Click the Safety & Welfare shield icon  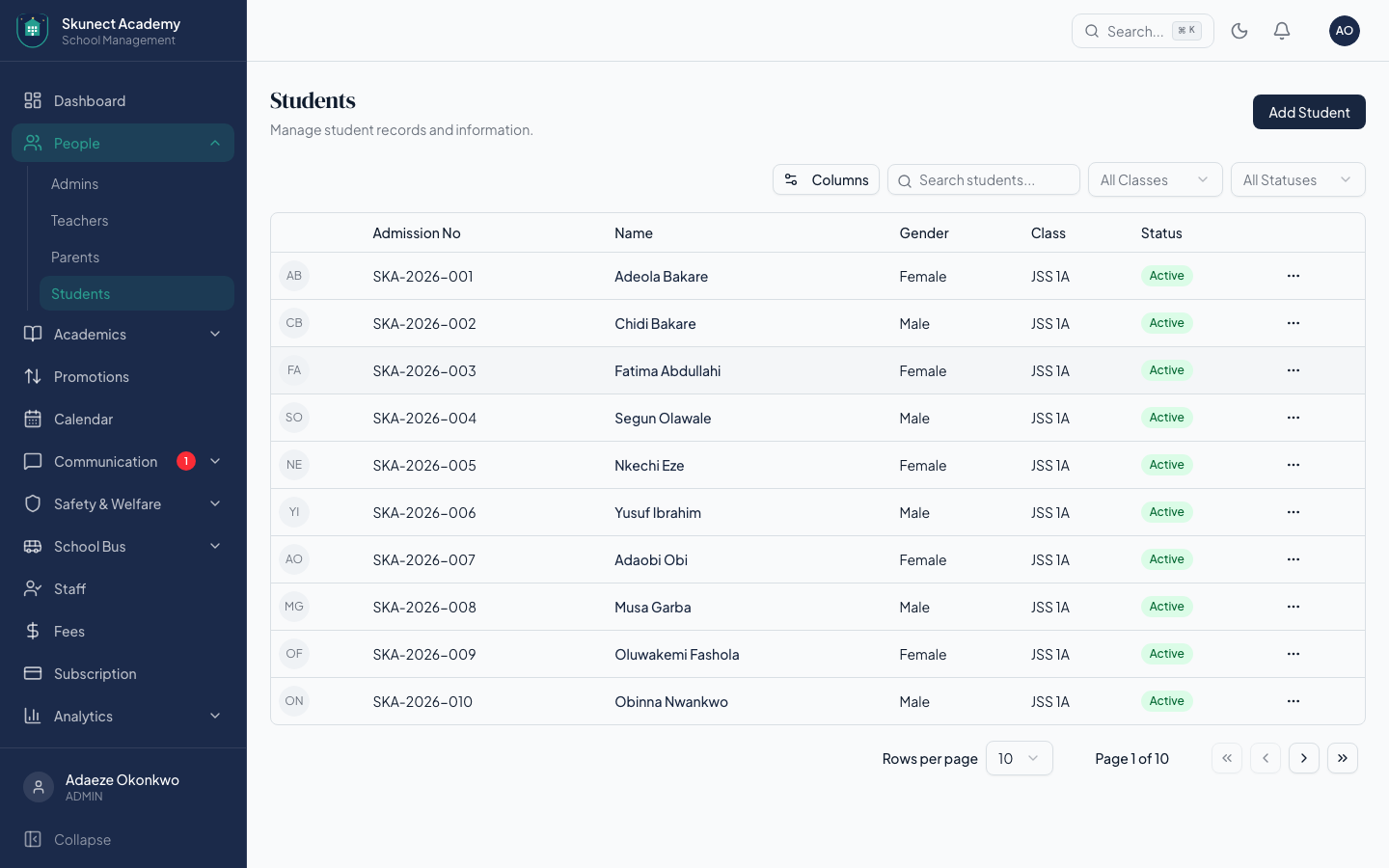[x=33, y=503]
